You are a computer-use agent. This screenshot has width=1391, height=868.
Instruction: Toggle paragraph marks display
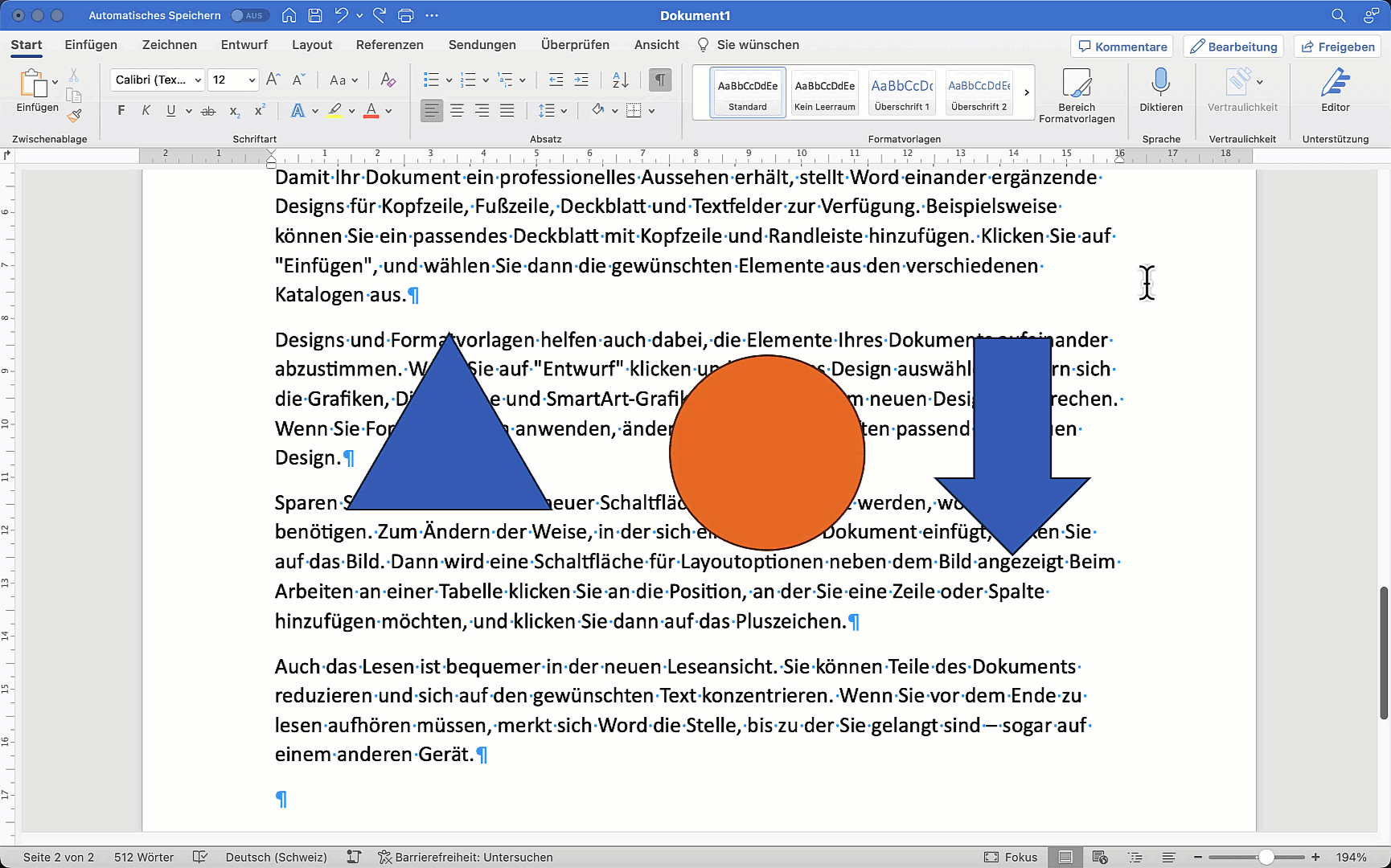[x=659, y=80]
